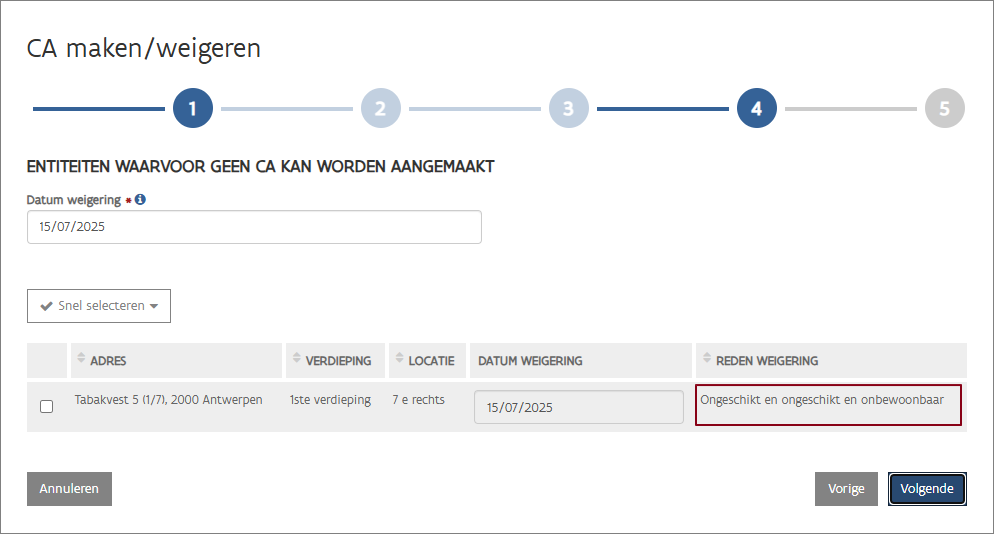Proceed with the Volgende button
The image size is (994, 534).
point(927,489)
